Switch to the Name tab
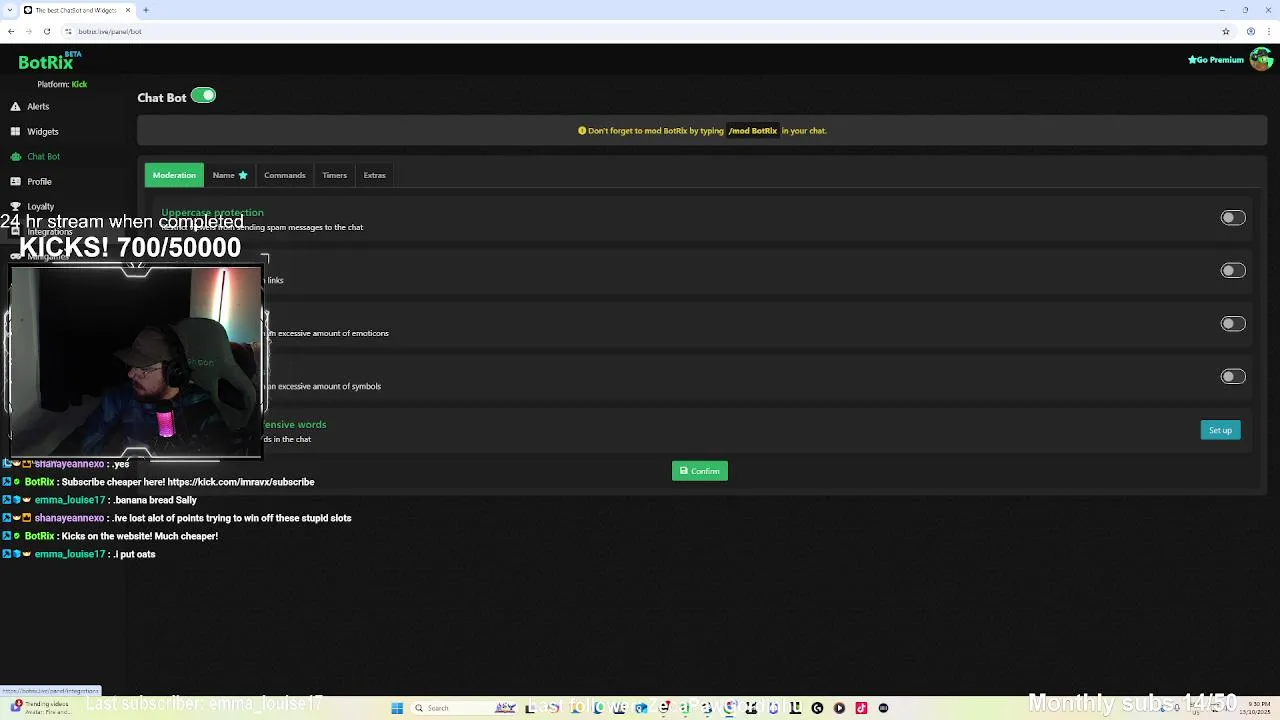The height and width of the screenshot is (720, 1280). tap(229, 175)
